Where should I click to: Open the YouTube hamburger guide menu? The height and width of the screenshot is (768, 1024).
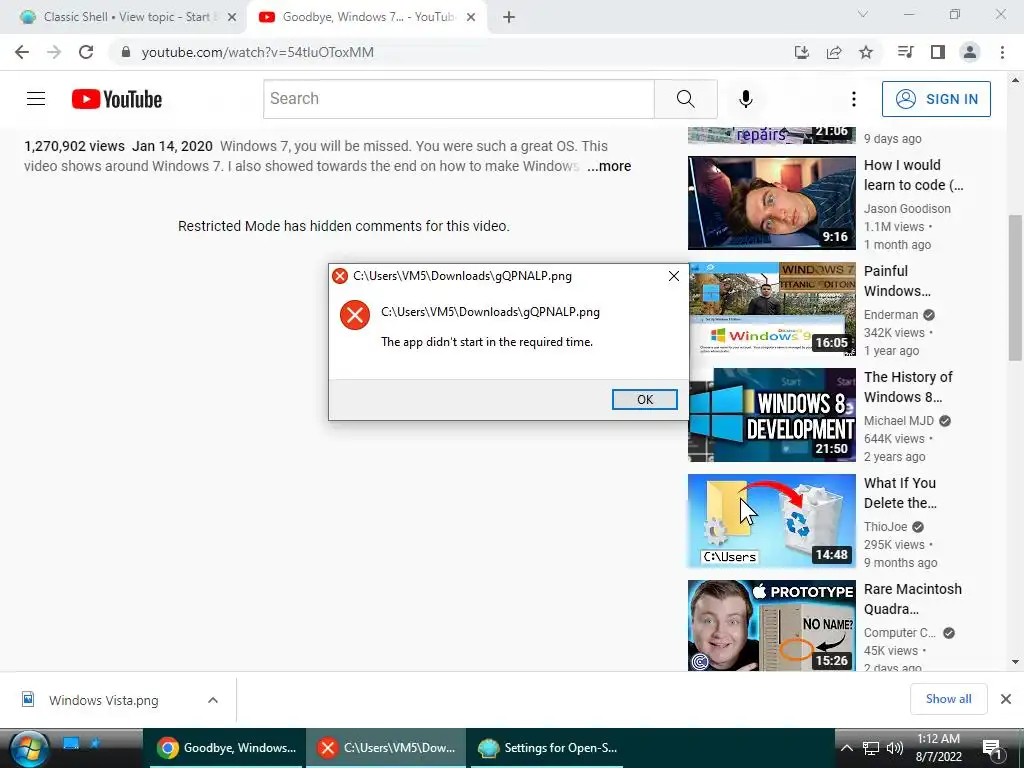(x=36, y=99)
